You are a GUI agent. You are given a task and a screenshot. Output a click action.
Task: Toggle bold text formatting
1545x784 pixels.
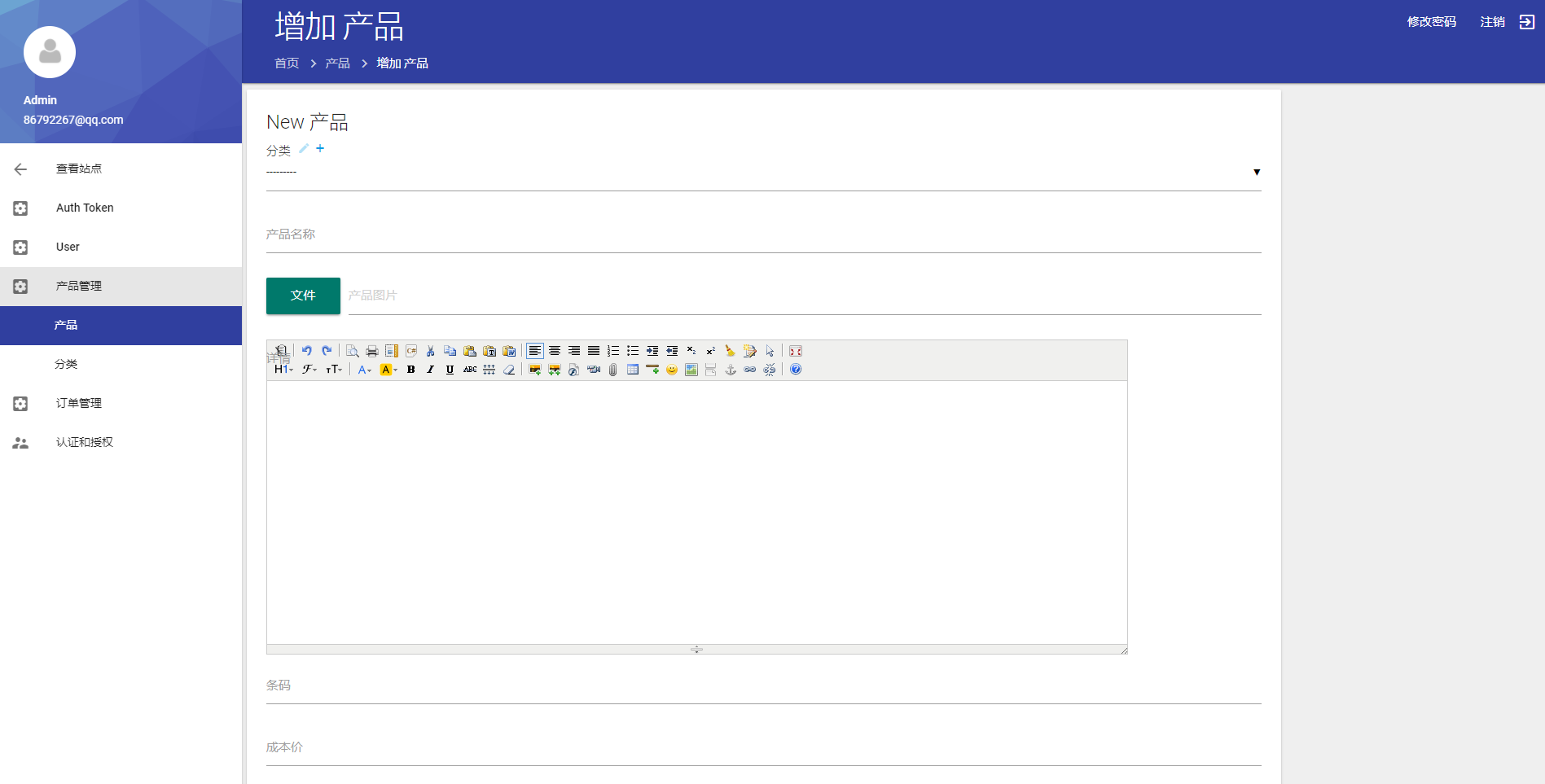tap(411, 369)
